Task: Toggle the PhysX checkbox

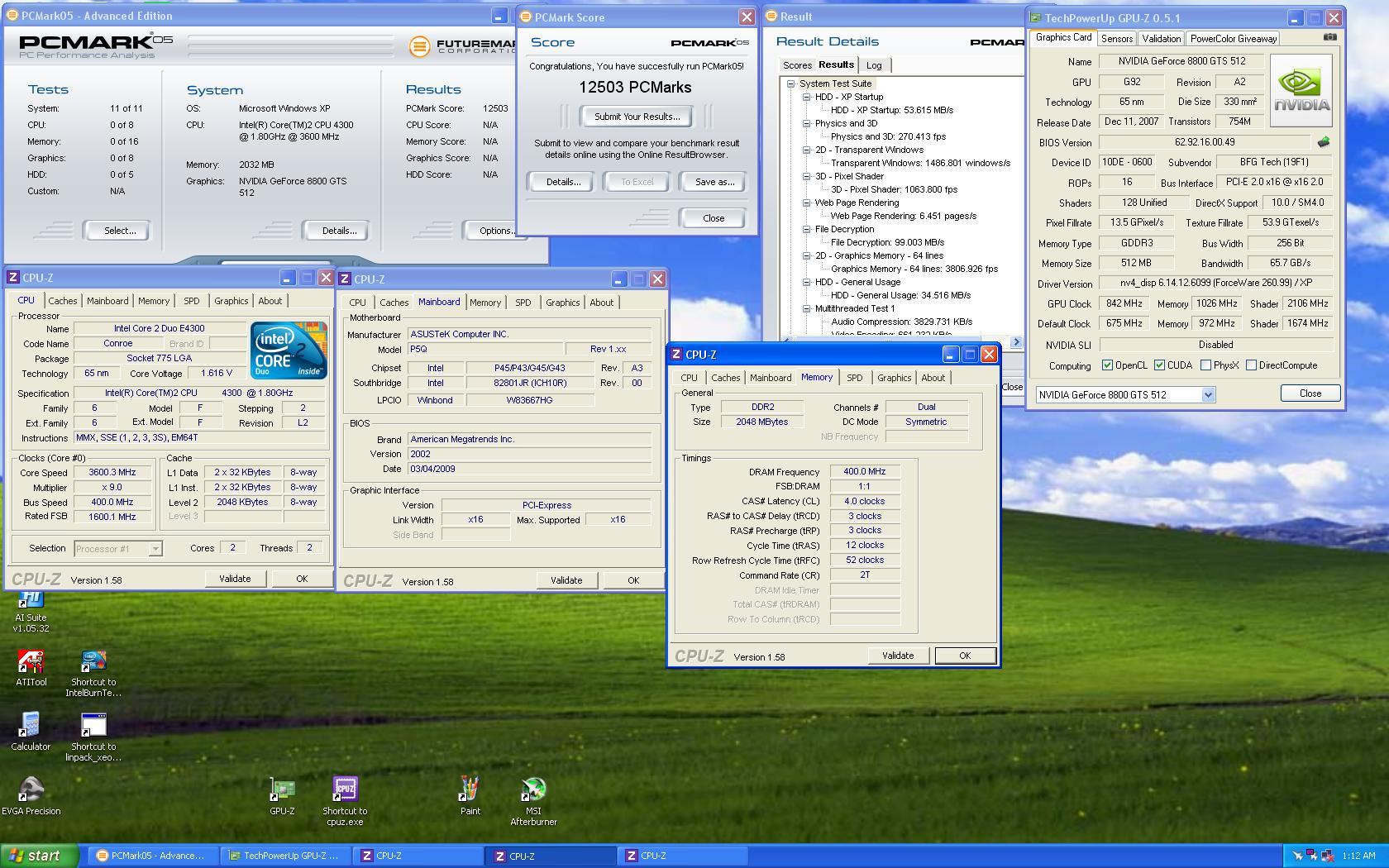Action: pos(1205,365)
